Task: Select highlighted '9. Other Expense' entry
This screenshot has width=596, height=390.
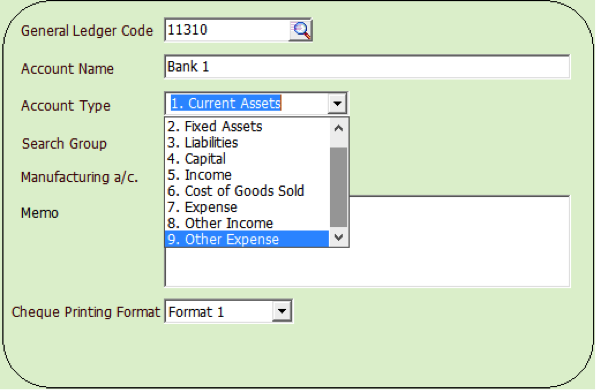Action: click(247, 239)
